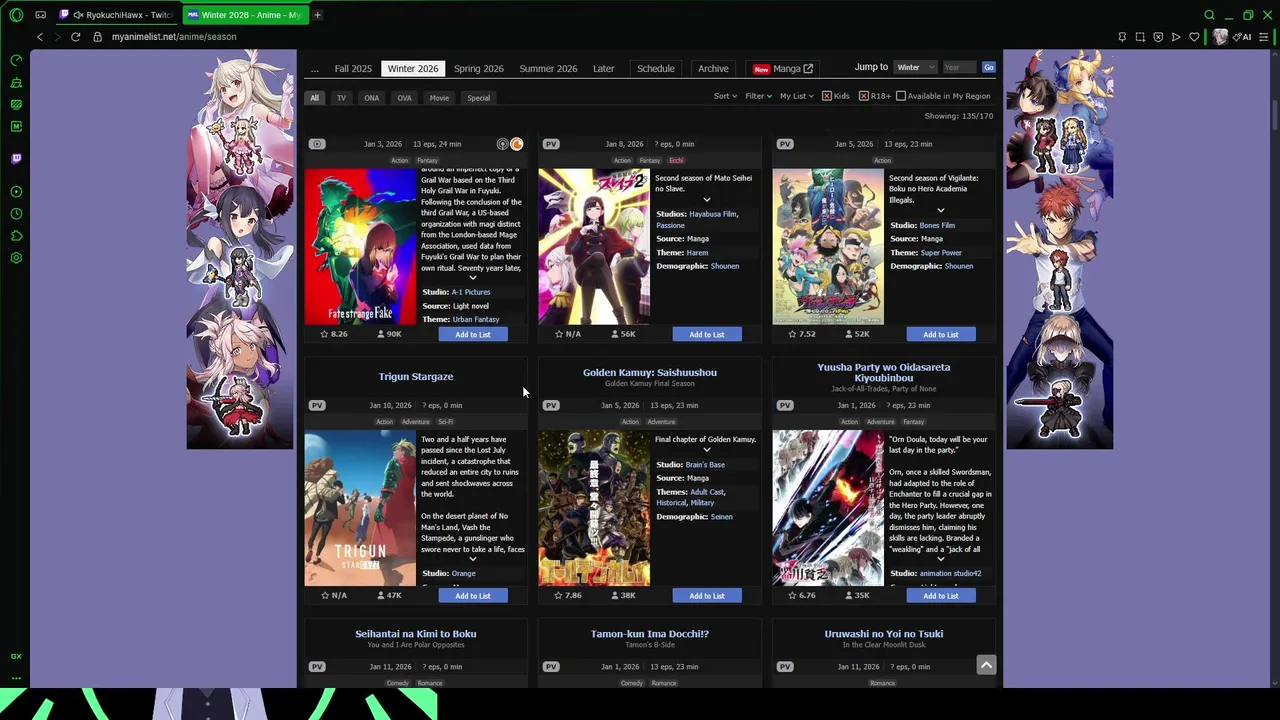The image size is (1280, 720).
Task: Open the Twitch sidebar panel
Action: (x=16, y=159)
